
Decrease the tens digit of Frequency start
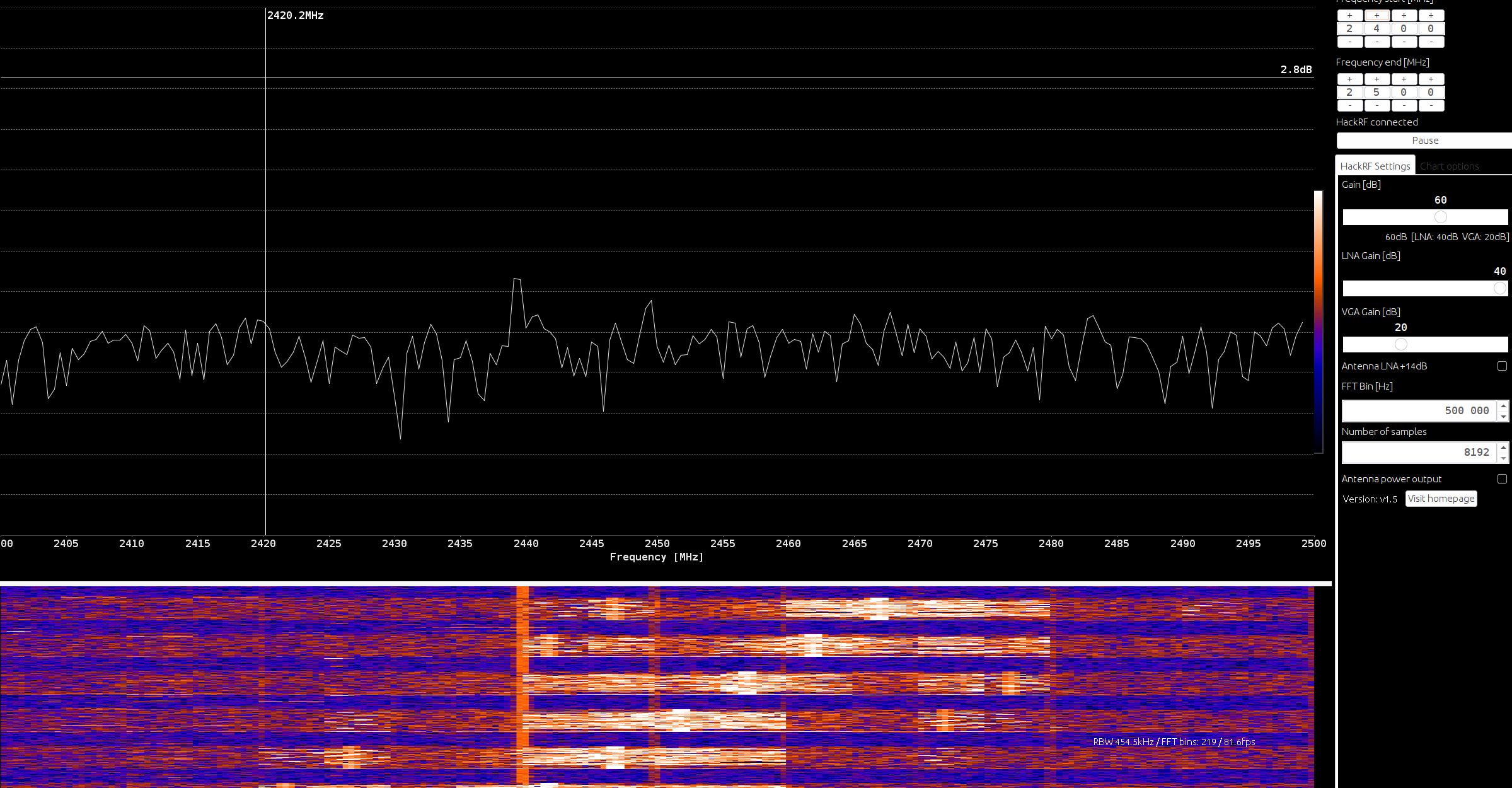coord(1404,42)
